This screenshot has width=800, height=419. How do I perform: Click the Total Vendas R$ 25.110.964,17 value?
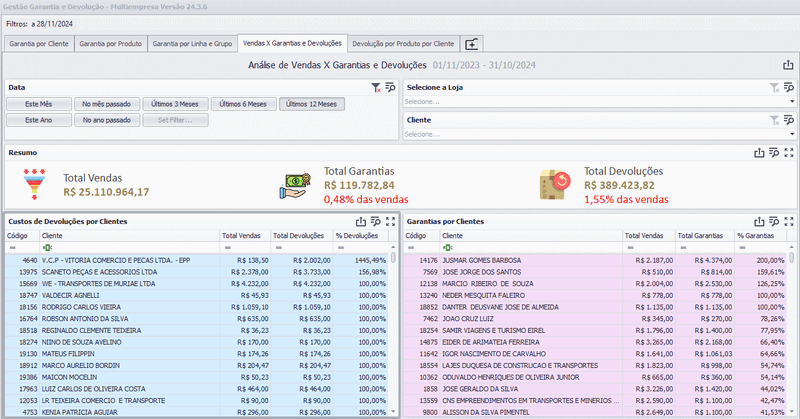pos(106,192)
